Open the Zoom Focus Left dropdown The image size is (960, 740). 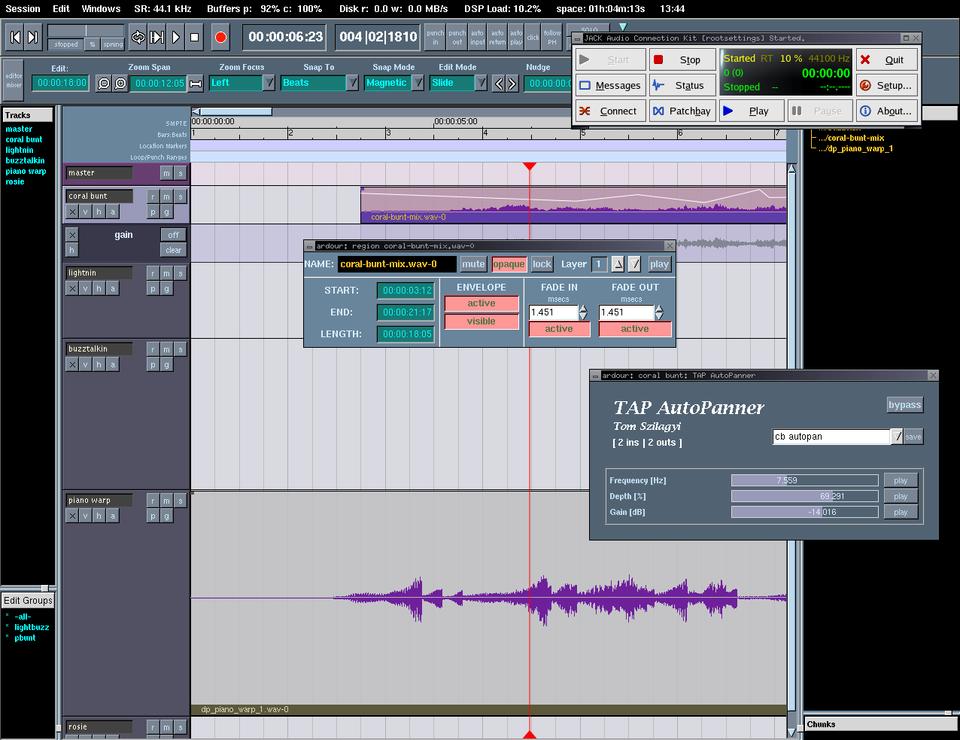click(x=269, y=83)
